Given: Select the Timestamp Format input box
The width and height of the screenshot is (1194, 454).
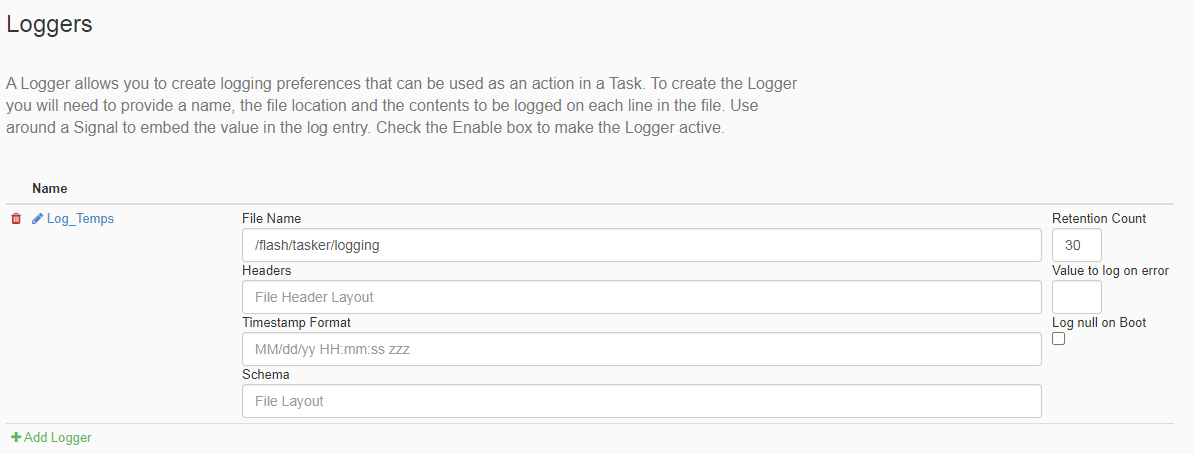Looking at the screenshot, I should point(641,349).
